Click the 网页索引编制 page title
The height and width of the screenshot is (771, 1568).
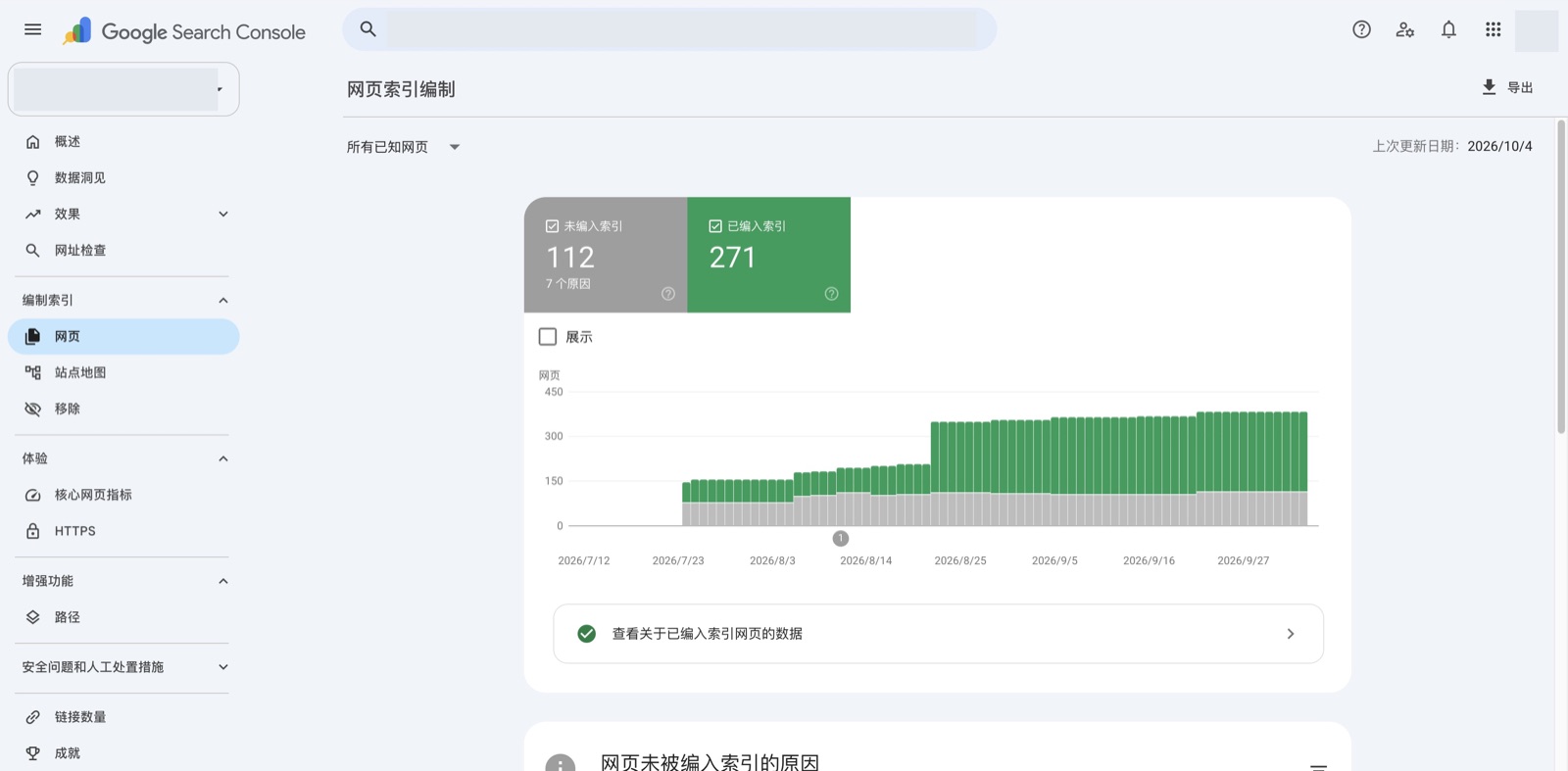pyautogui.click(x=401, y=89)
